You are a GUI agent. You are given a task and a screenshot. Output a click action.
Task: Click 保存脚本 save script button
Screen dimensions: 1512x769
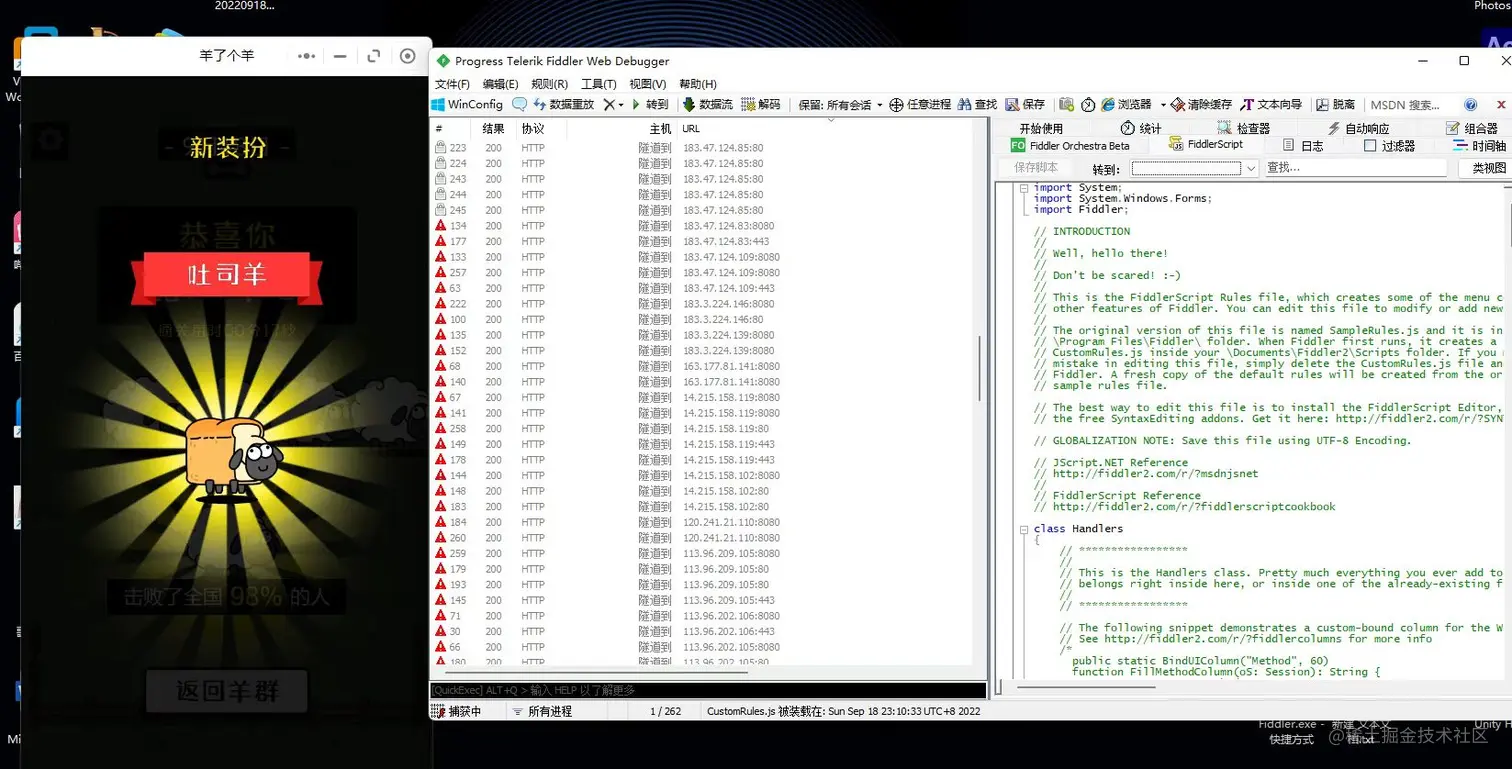coord(1035,168)
